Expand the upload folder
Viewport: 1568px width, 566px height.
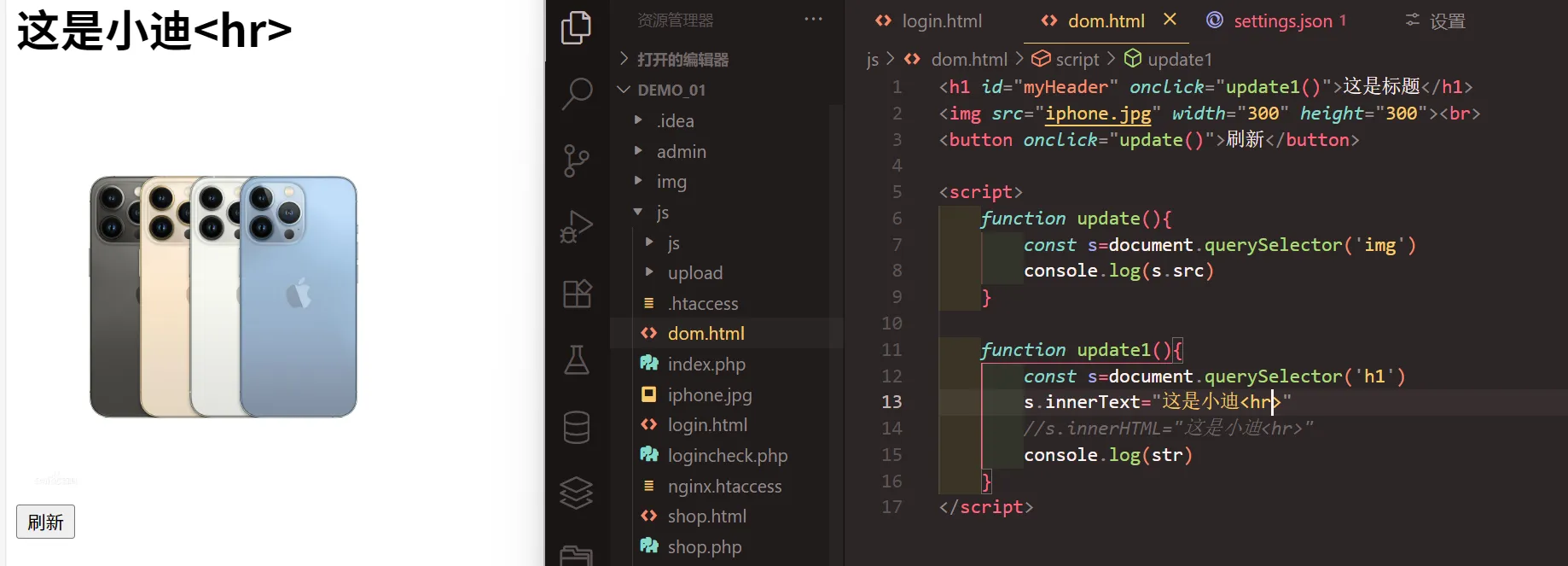[x=694, y=273]
